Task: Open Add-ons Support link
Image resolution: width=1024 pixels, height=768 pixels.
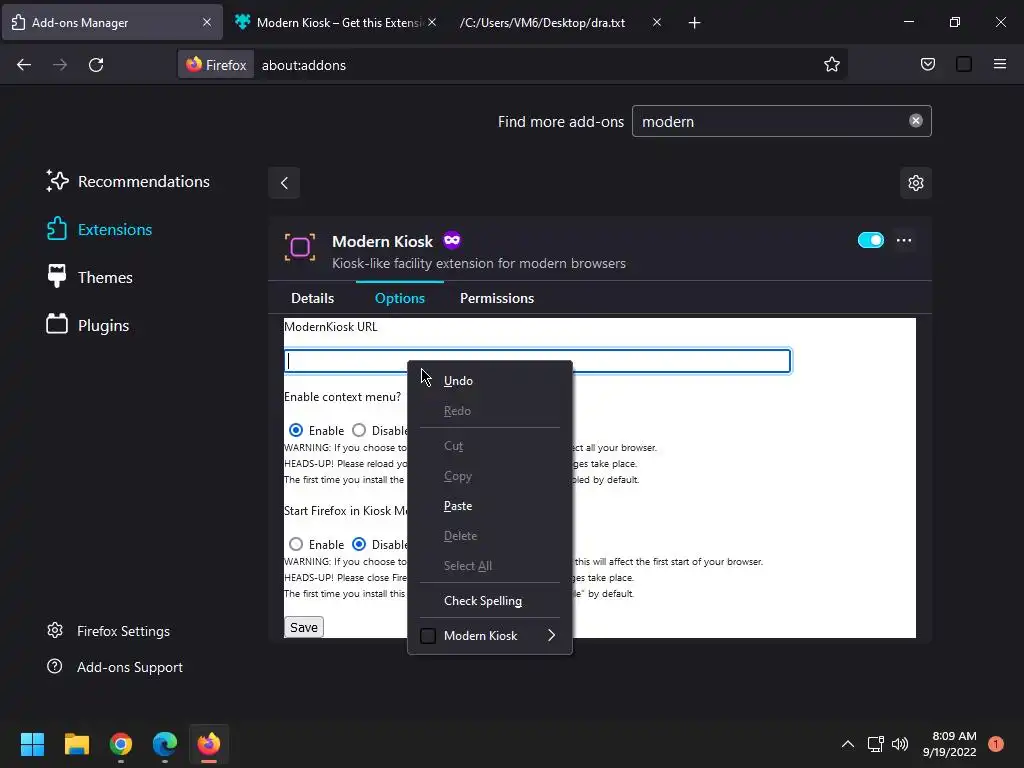Action: (x=115, y=667)
